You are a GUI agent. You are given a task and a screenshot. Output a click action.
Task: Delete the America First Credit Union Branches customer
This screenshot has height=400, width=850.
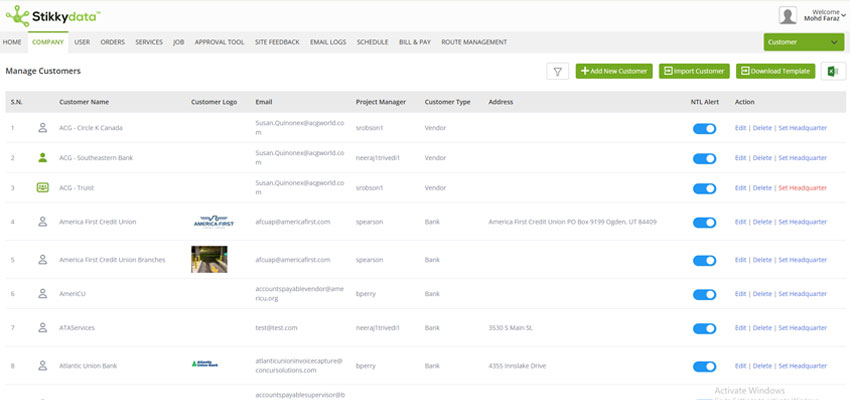point(762,260)
